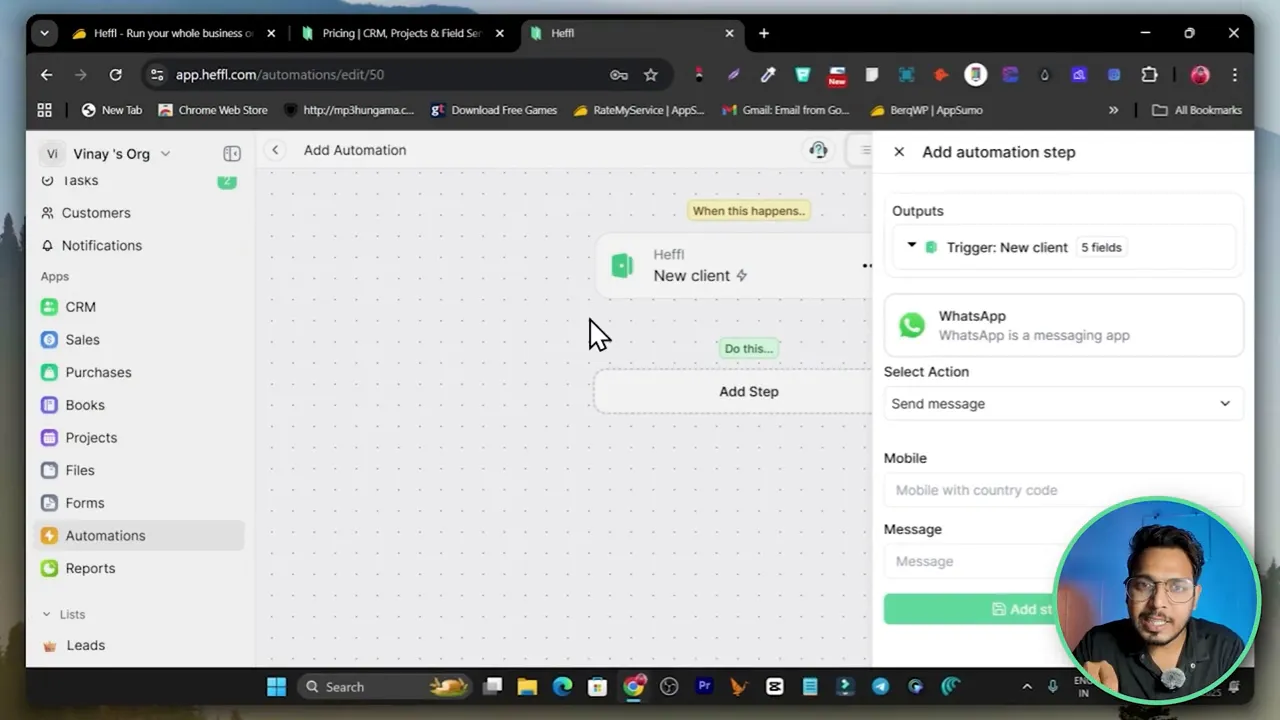The image size is (1280, 720).
Task: Open Notifications in the sidebar
Action: 101,245
